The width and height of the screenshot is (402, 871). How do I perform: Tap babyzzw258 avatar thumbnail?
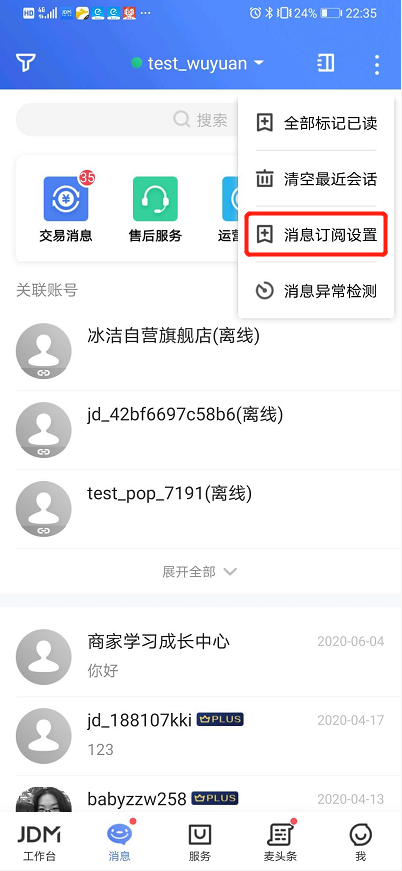(x=43, y=799)
